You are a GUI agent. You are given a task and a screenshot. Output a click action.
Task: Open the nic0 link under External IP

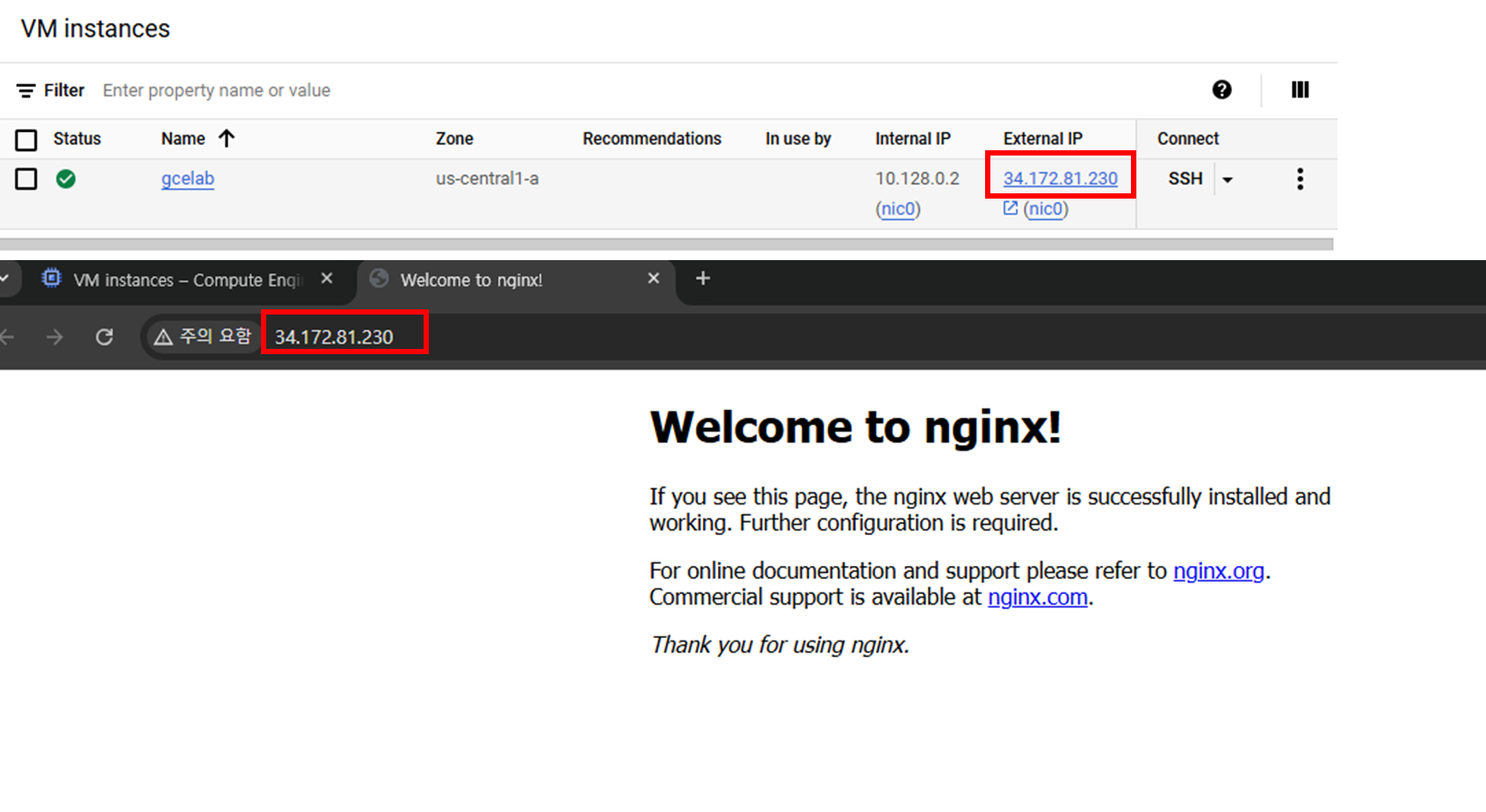pyautogui.click(x=1046, y=209)
